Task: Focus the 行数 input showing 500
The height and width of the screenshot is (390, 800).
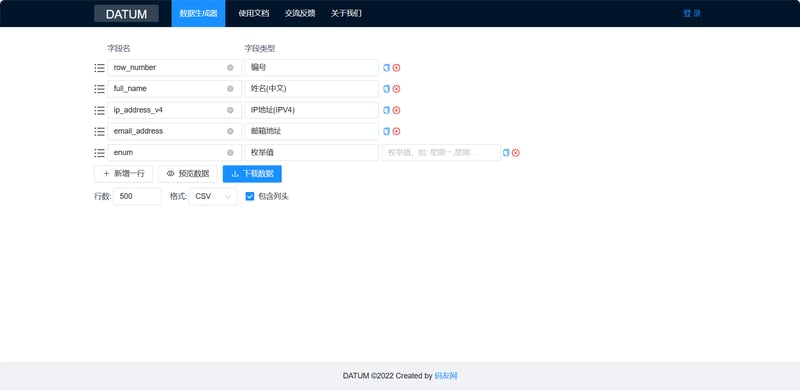Action: click(137, 197)
